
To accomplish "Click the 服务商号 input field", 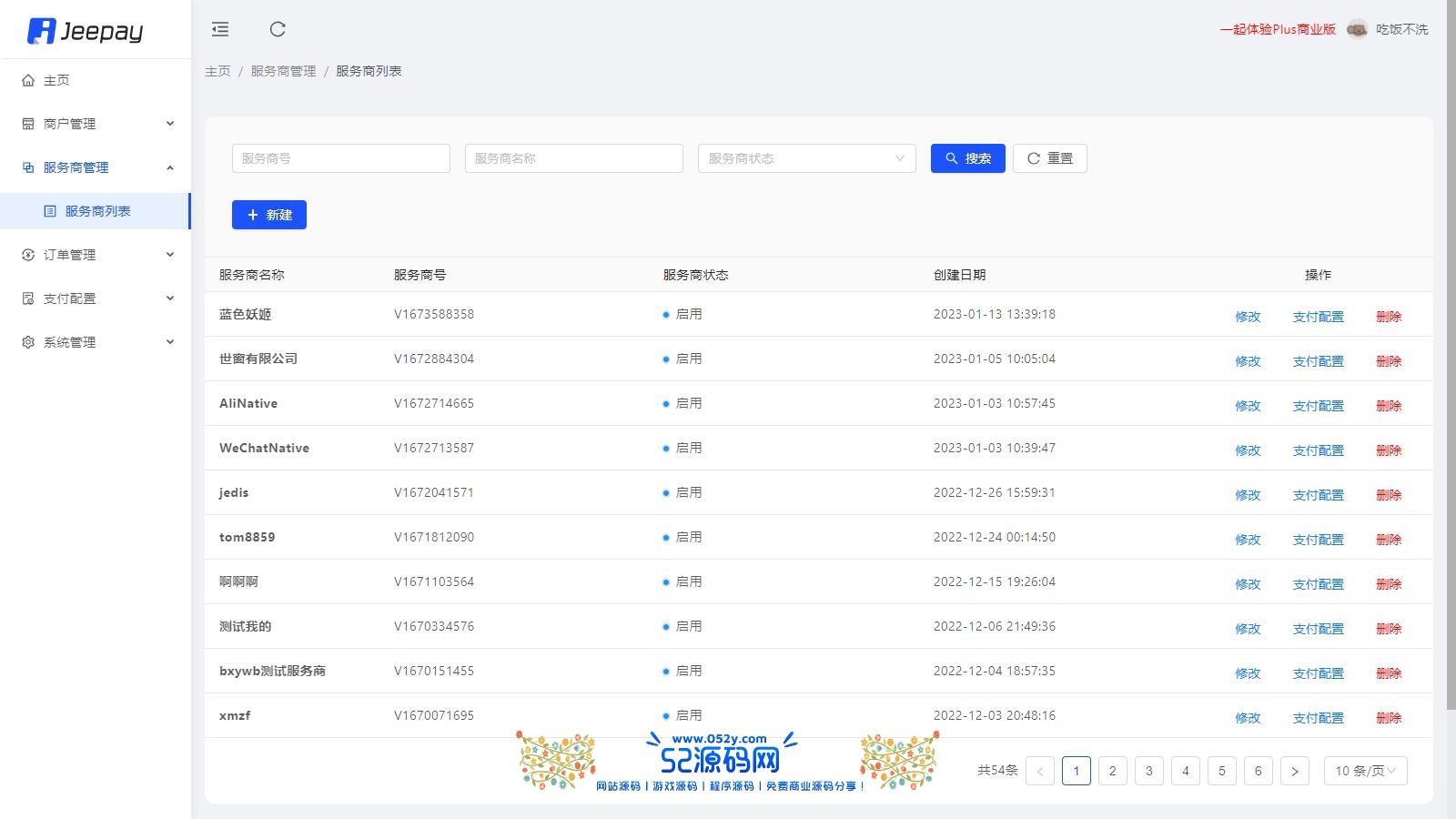I will point(341,158).
